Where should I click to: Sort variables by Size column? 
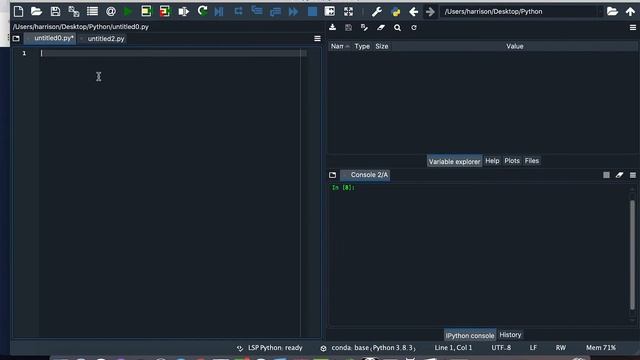pos(382,46)
